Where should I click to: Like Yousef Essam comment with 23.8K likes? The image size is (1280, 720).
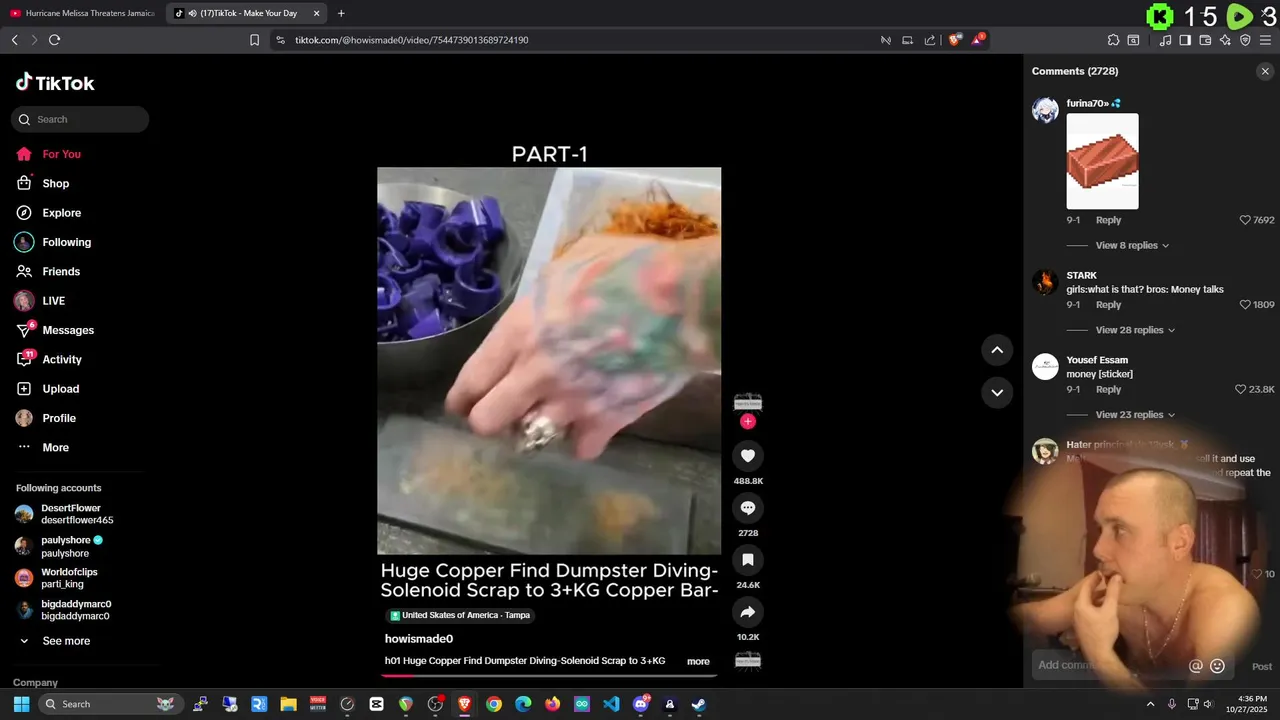coord(1241,390)
